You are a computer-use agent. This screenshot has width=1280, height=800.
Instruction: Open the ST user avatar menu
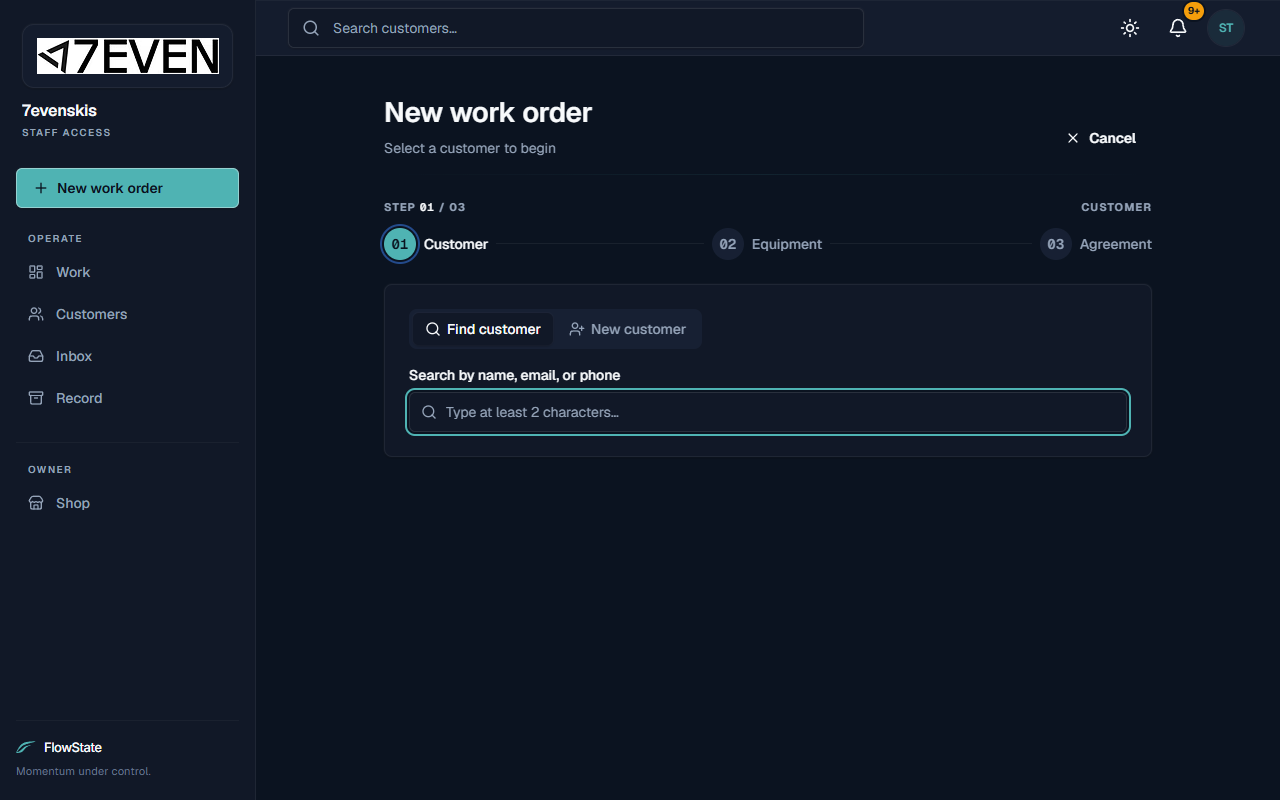click(x=1226, y=28)
